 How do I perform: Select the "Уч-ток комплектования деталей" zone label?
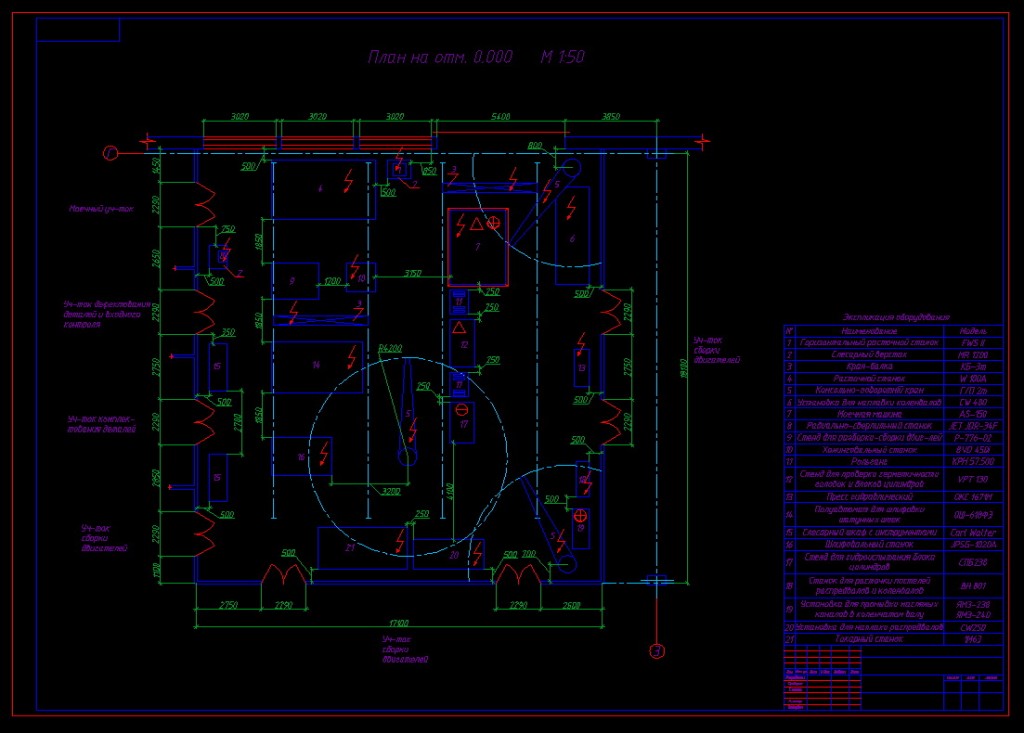(x=102, y=424)
